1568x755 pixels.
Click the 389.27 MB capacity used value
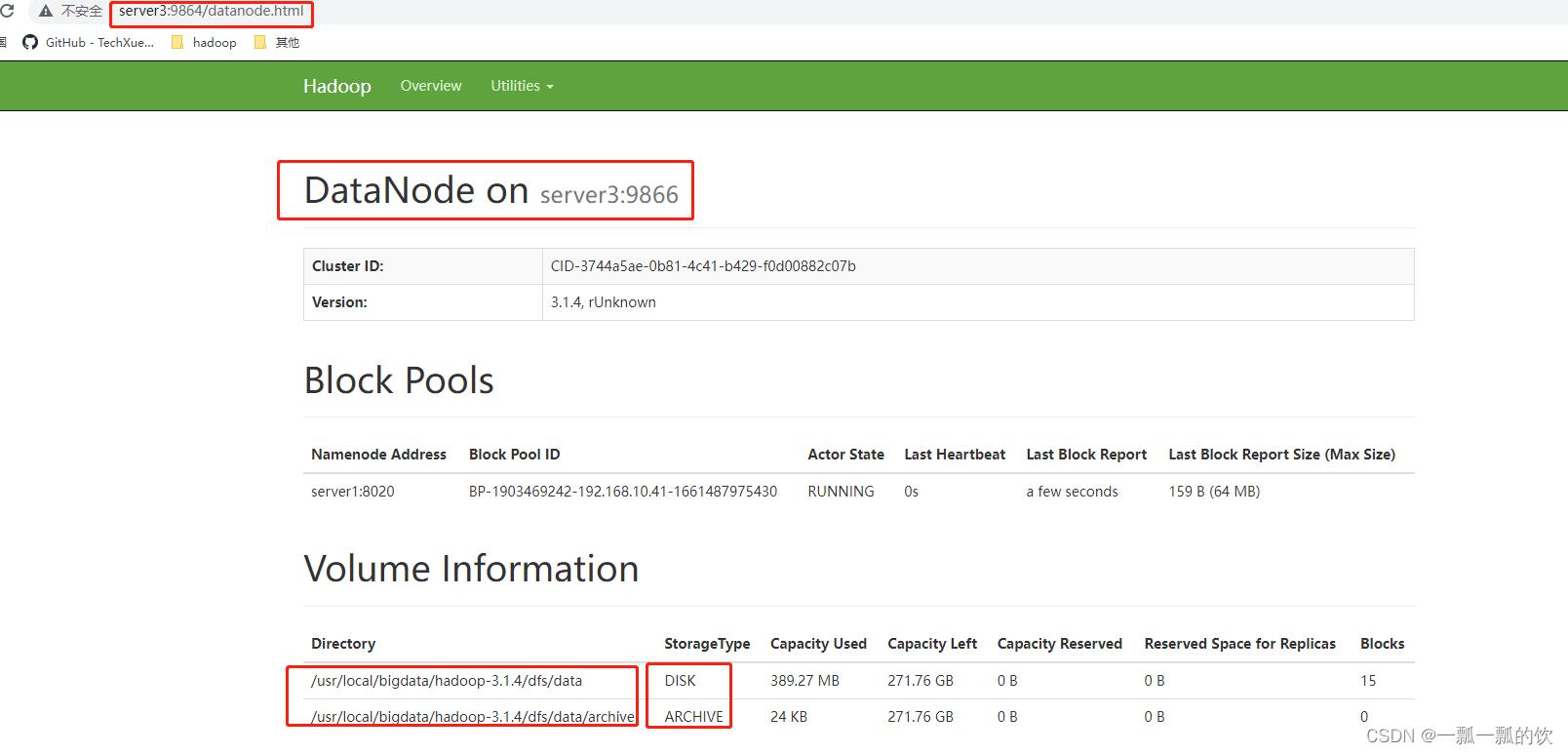pyautogui.click(x=804, y=681)
